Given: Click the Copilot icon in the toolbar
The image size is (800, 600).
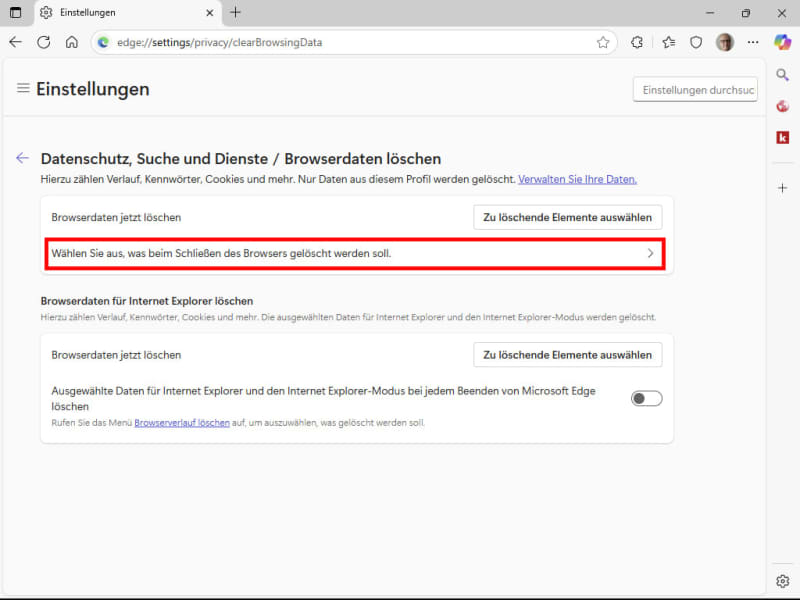Looking at the screenshot, I should point(783,43).
